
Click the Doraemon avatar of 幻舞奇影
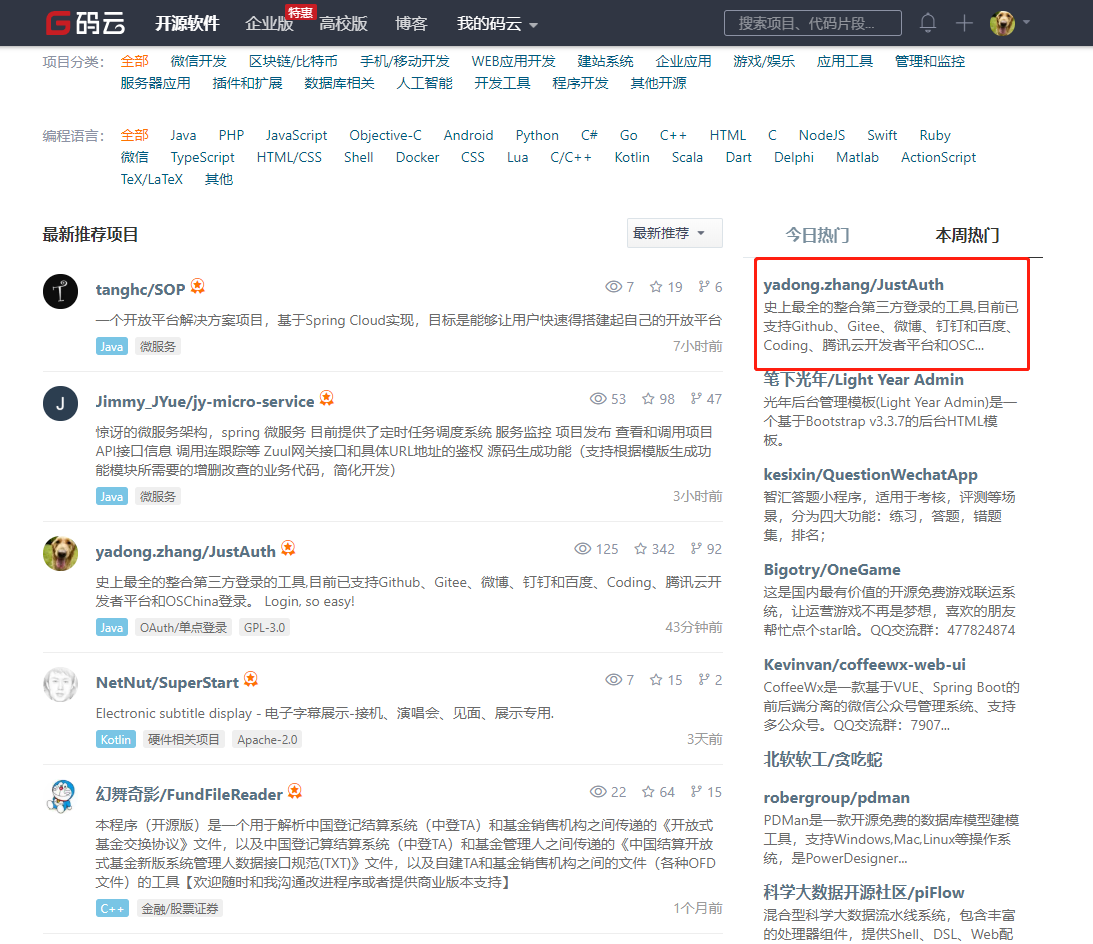[61, 796]
